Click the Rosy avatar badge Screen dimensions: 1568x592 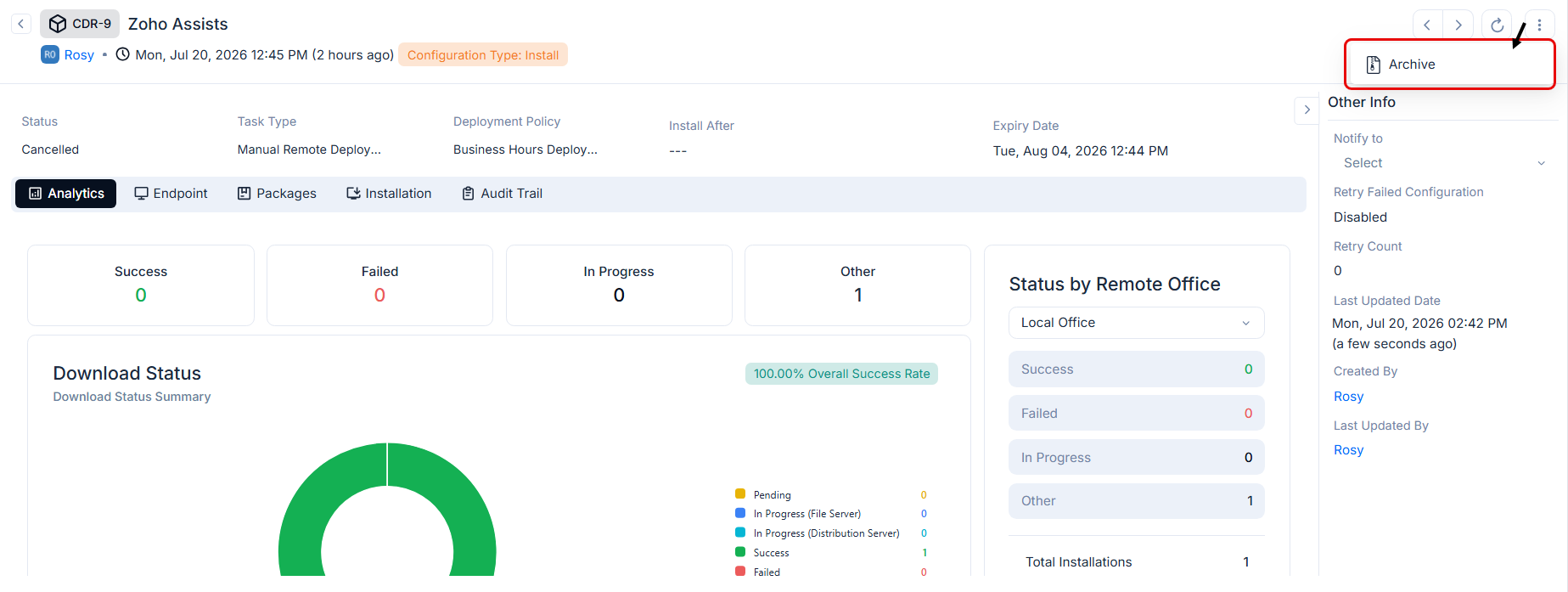coord(50,54)
